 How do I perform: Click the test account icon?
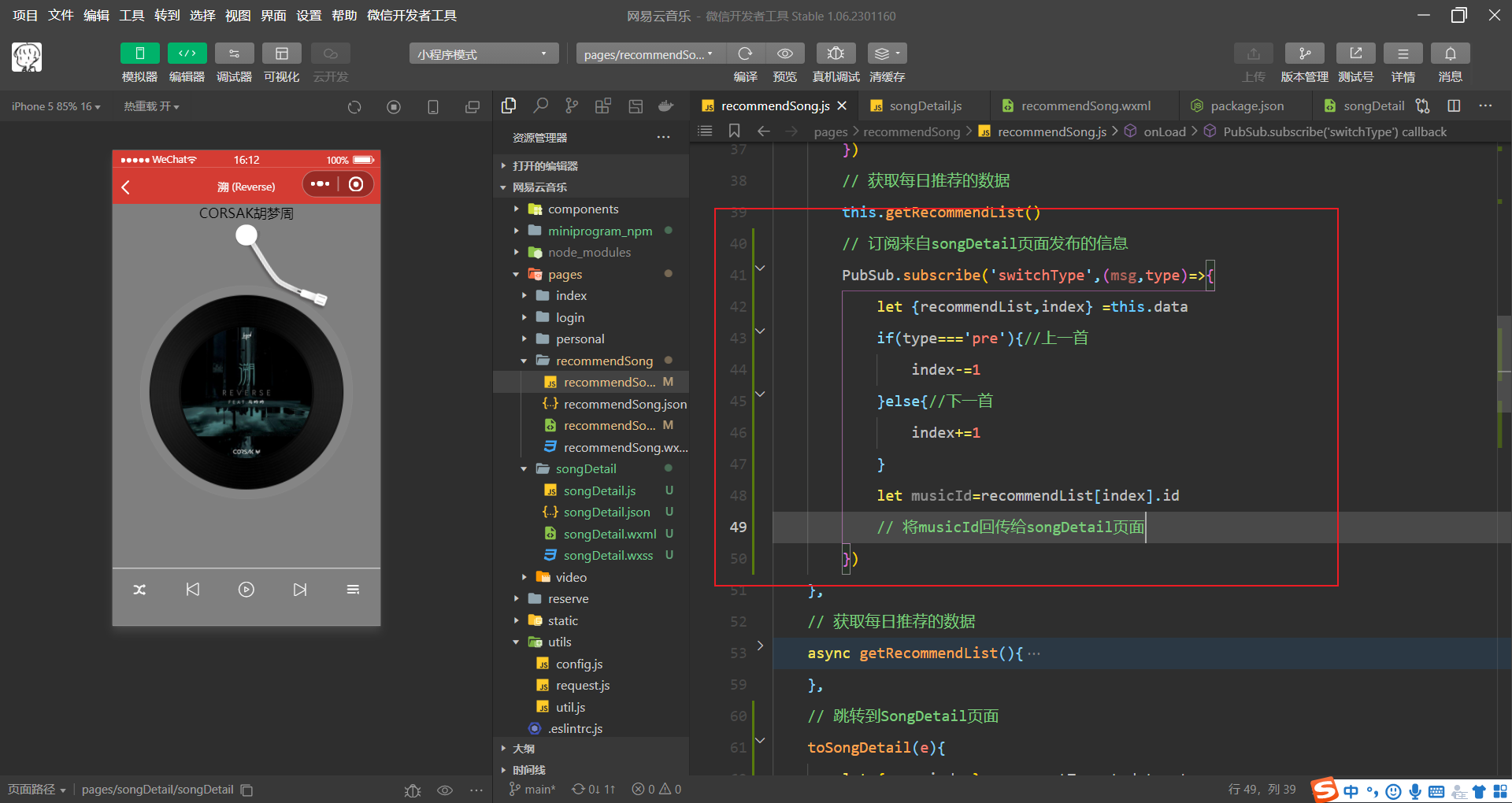1355,54
